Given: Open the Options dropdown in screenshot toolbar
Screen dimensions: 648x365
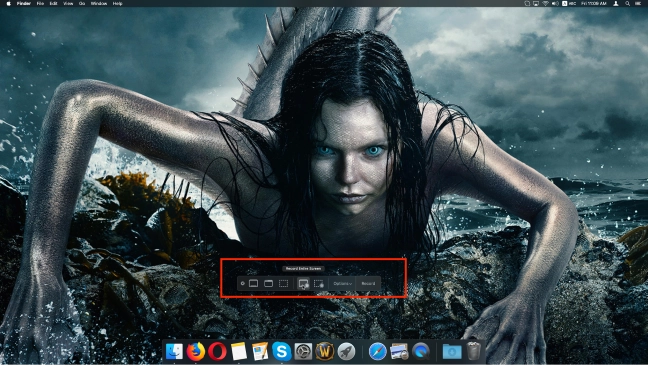Looking at the screenshot, I should tap(342, 284).
